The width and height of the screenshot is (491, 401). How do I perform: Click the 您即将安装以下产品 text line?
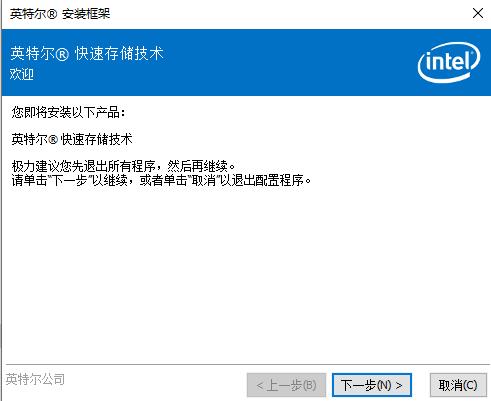[x=68, y=112]
